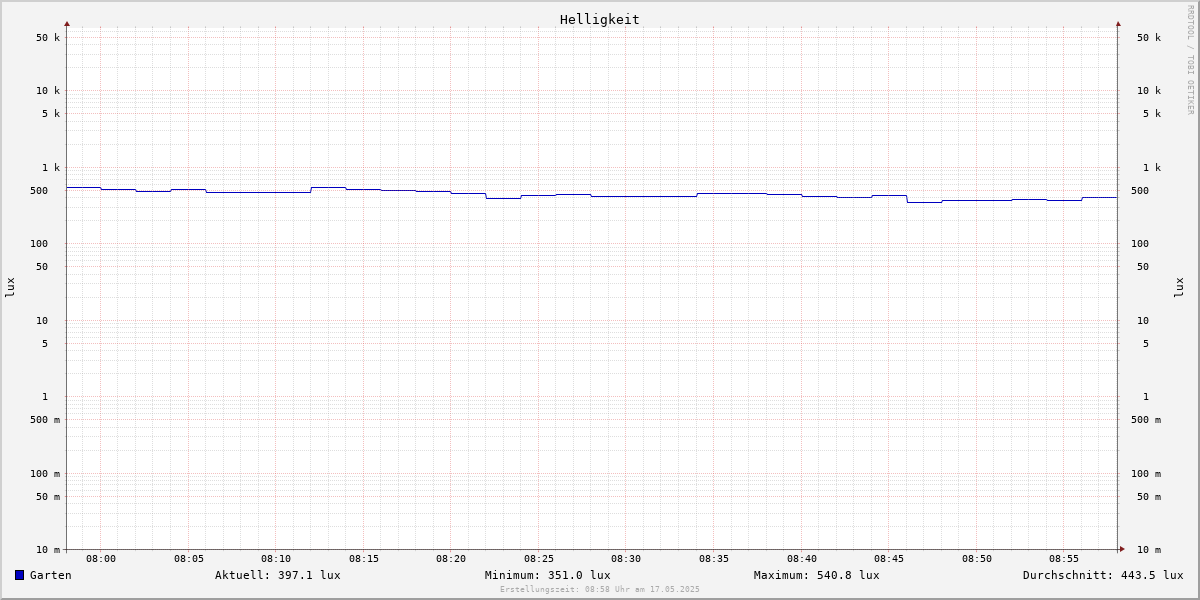Screen dimensions: 1200x600
Task: Click the 08:45 time axis label
Action: pyautogui.click(x=889, y=559)
